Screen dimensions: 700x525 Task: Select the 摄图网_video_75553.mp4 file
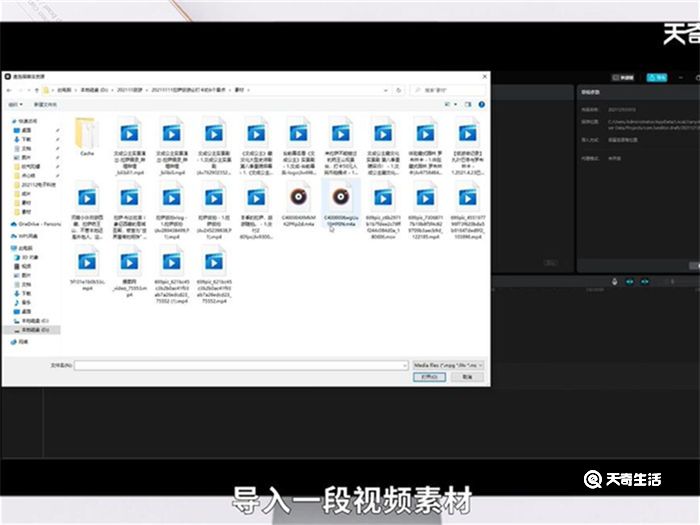(x=129, y=272)
